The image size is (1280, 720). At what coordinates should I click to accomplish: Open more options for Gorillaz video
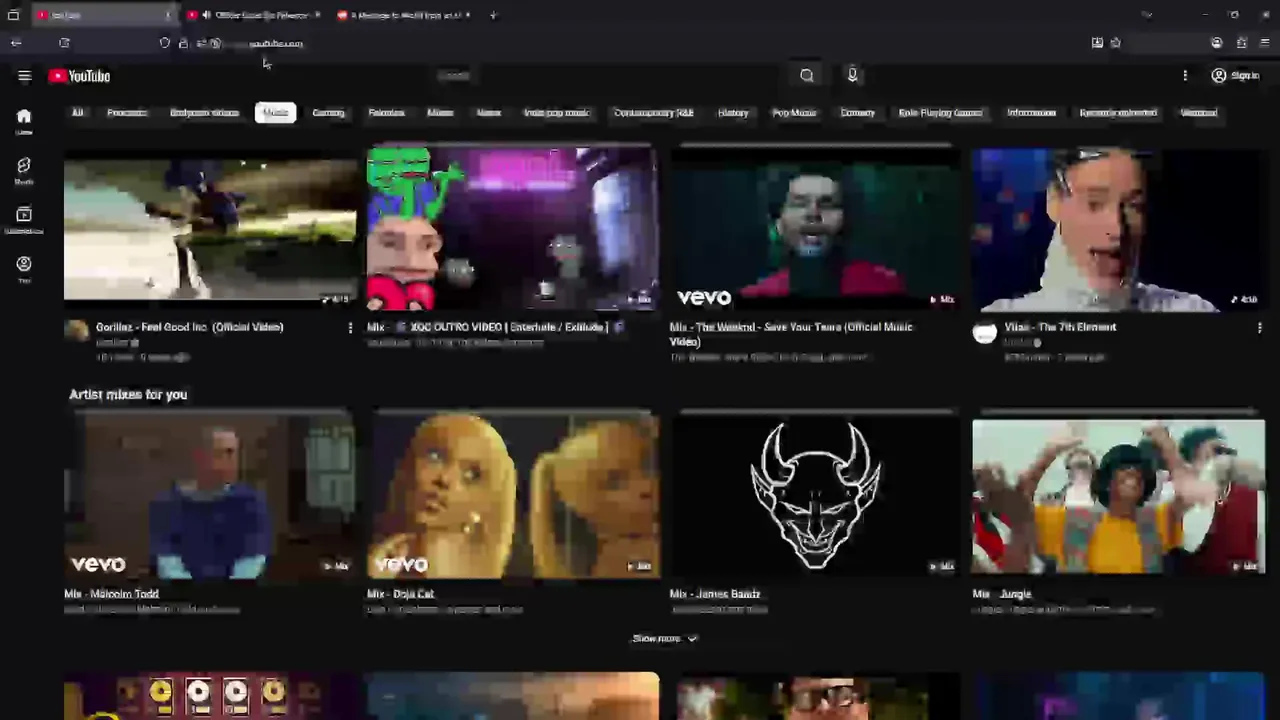350,328
